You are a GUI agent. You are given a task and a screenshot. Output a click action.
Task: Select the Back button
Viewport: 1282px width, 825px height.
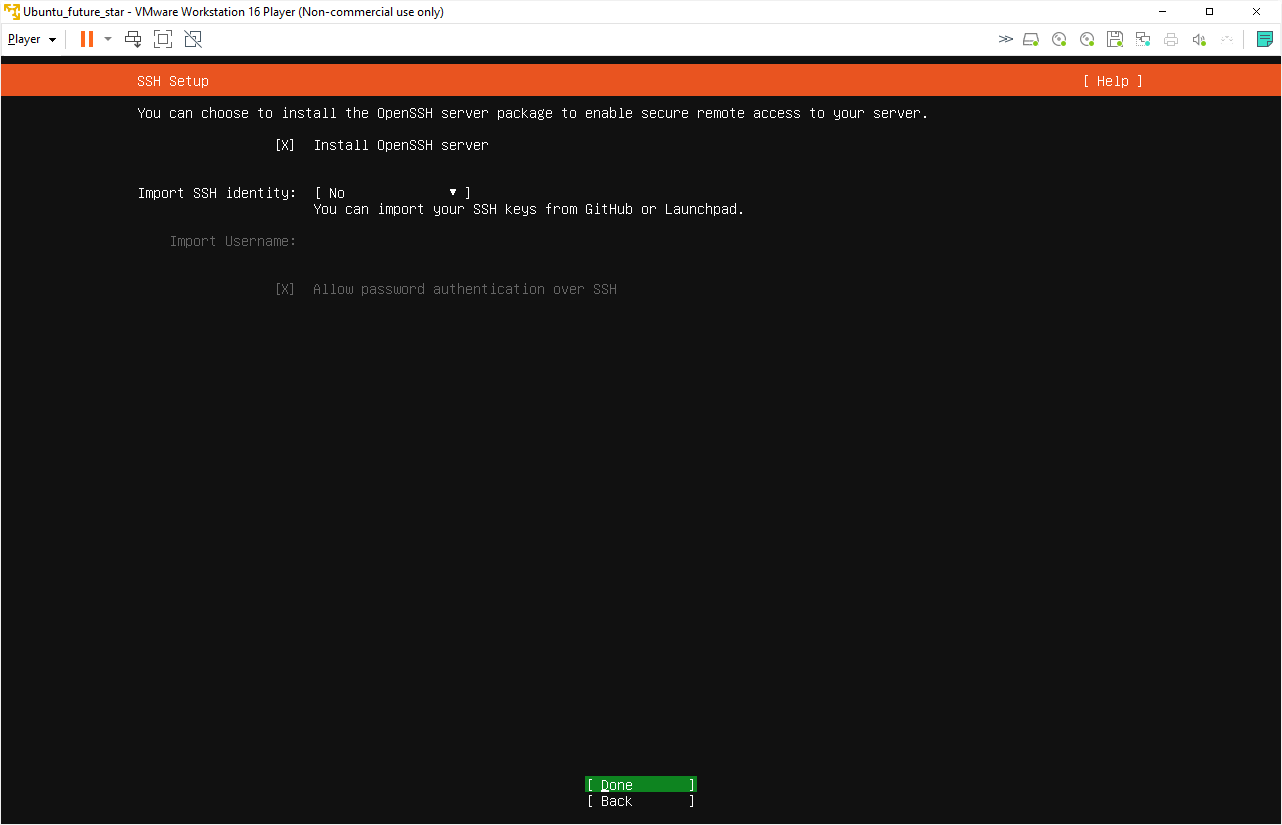pos(641,801)
